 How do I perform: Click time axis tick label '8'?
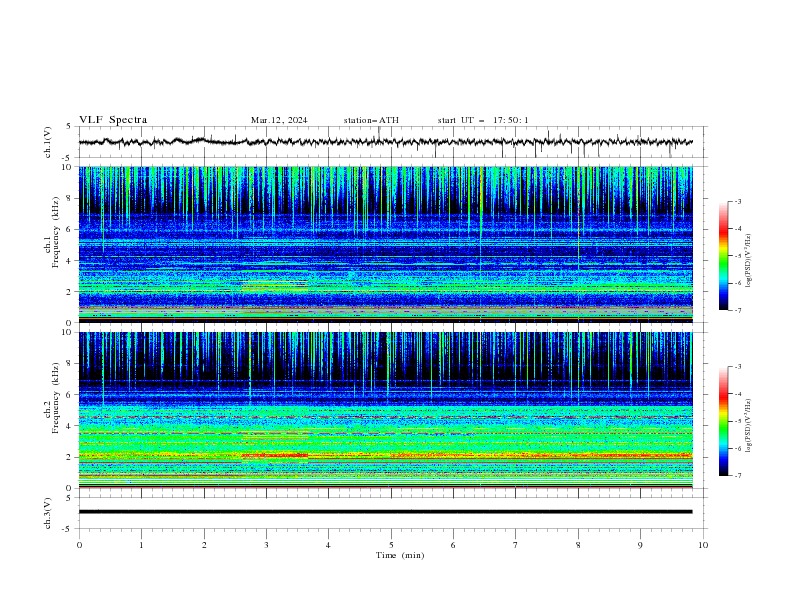[578, 545]
